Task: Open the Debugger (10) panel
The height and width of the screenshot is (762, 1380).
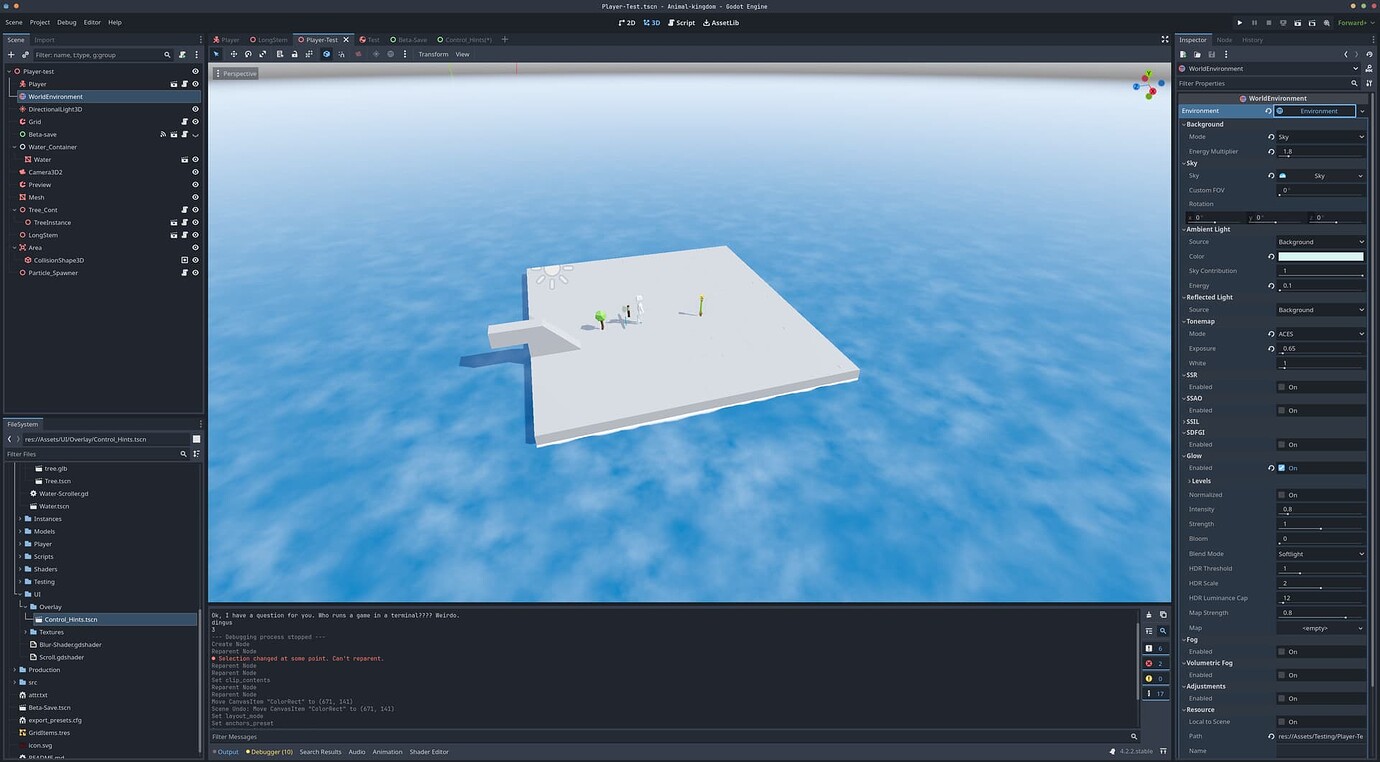Action: [x=271, y=752]
